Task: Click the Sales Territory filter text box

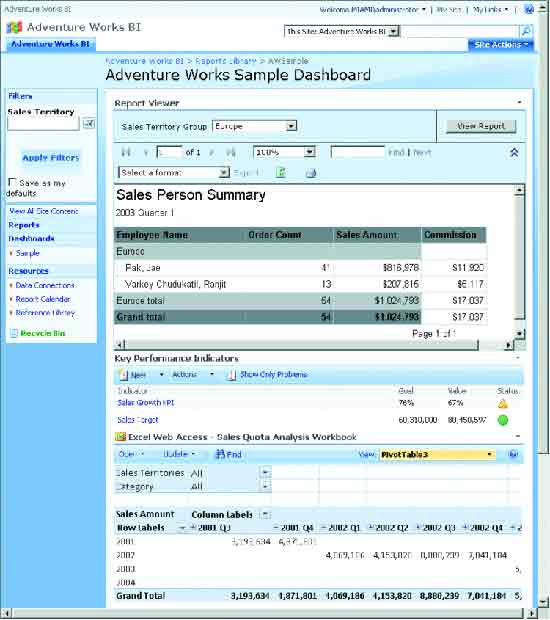Action: pos(43,124)
